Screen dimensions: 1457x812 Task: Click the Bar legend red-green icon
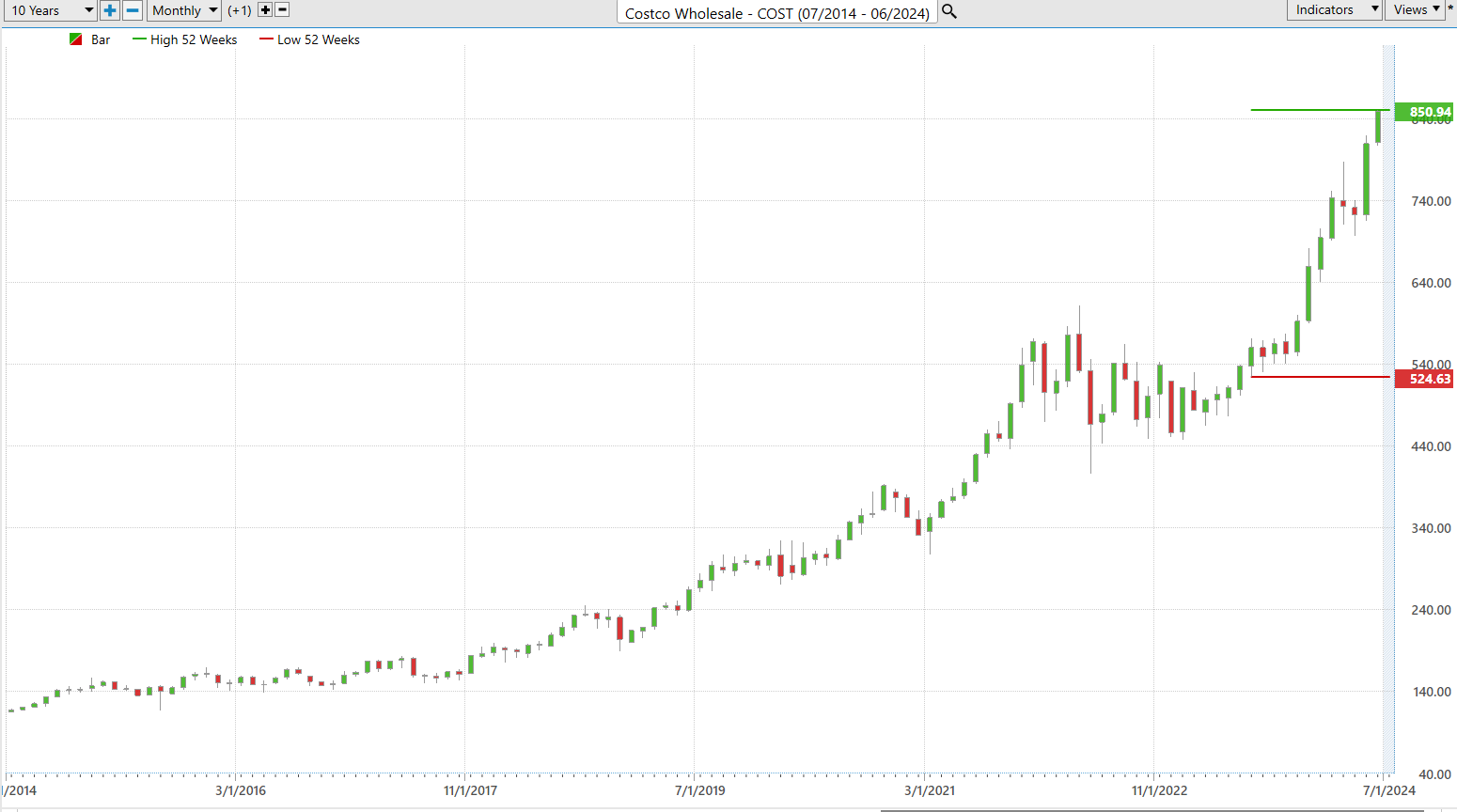(76, 39)
